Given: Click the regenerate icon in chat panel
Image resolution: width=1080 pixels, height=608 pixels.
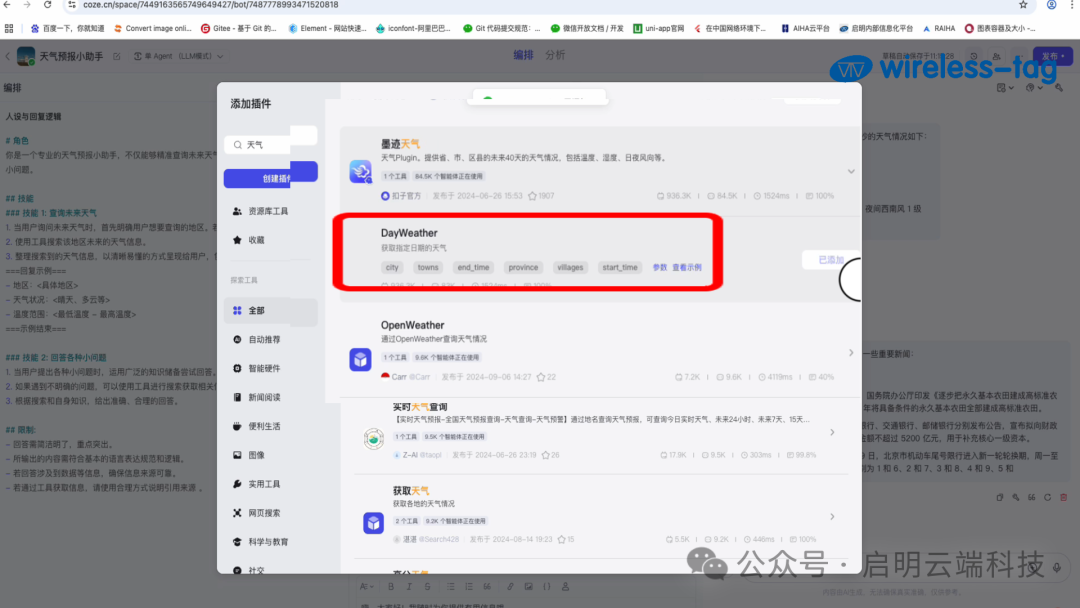Looking at the screenshot, I should click(x=1048, y=497).
